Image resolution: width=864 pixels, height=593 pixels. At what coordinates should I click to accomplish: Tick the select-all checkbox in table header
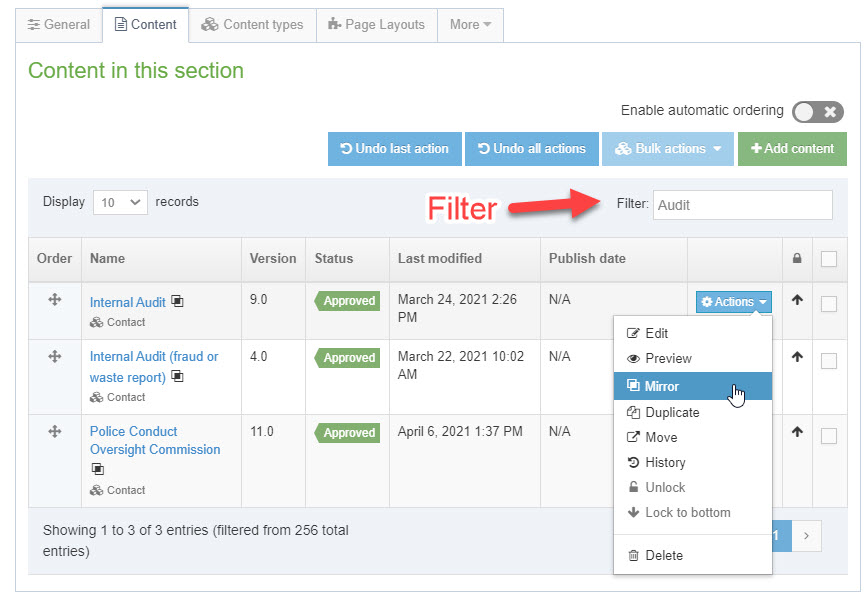click(x=829, y=259)
